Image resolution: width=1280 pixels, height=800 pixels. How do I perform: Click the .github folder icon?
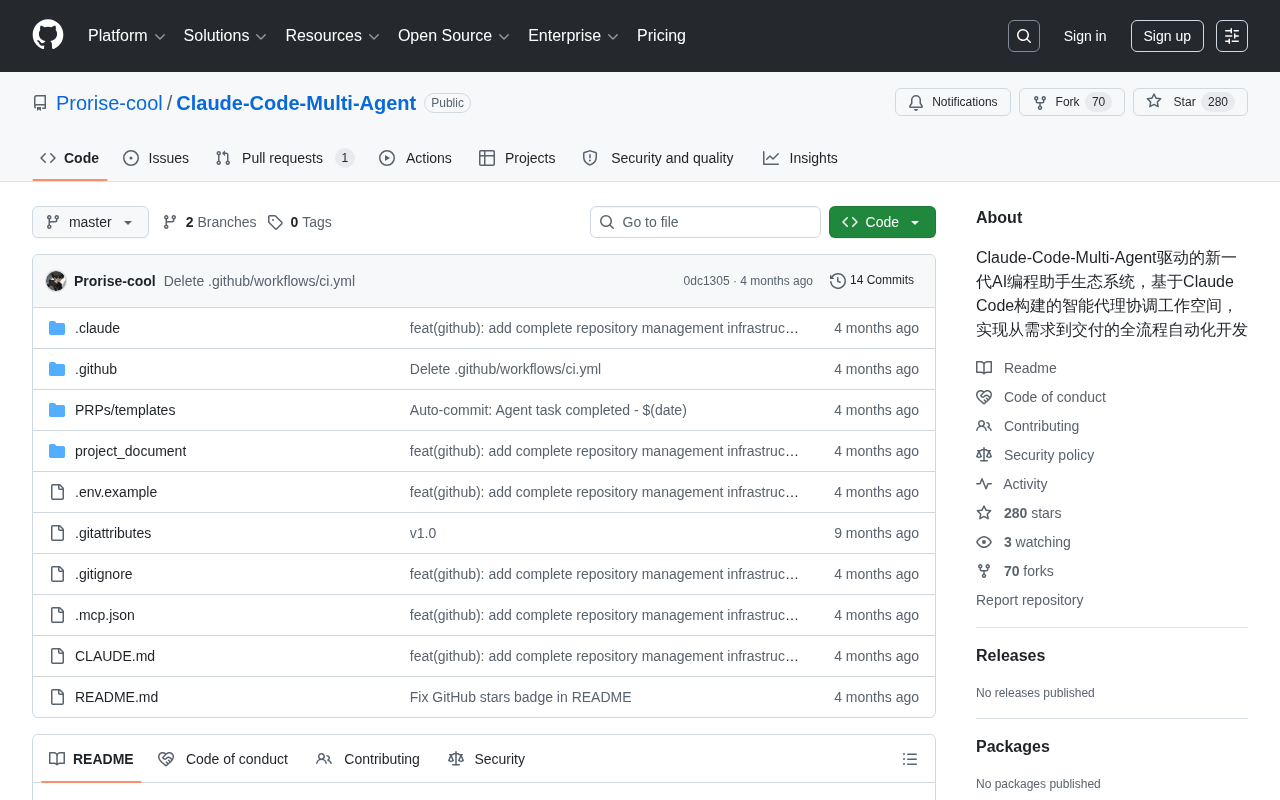pyautogui.click(x=57, y=369)
